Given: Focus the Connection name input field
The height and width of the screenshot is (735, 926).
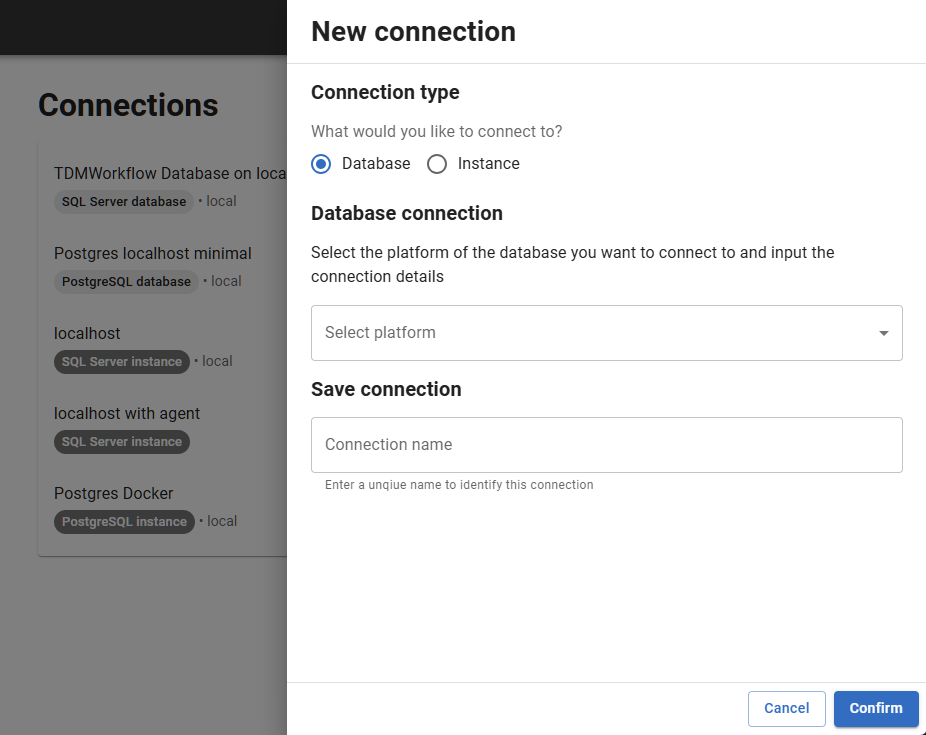Looking at the screenshot, I should 606,445.
